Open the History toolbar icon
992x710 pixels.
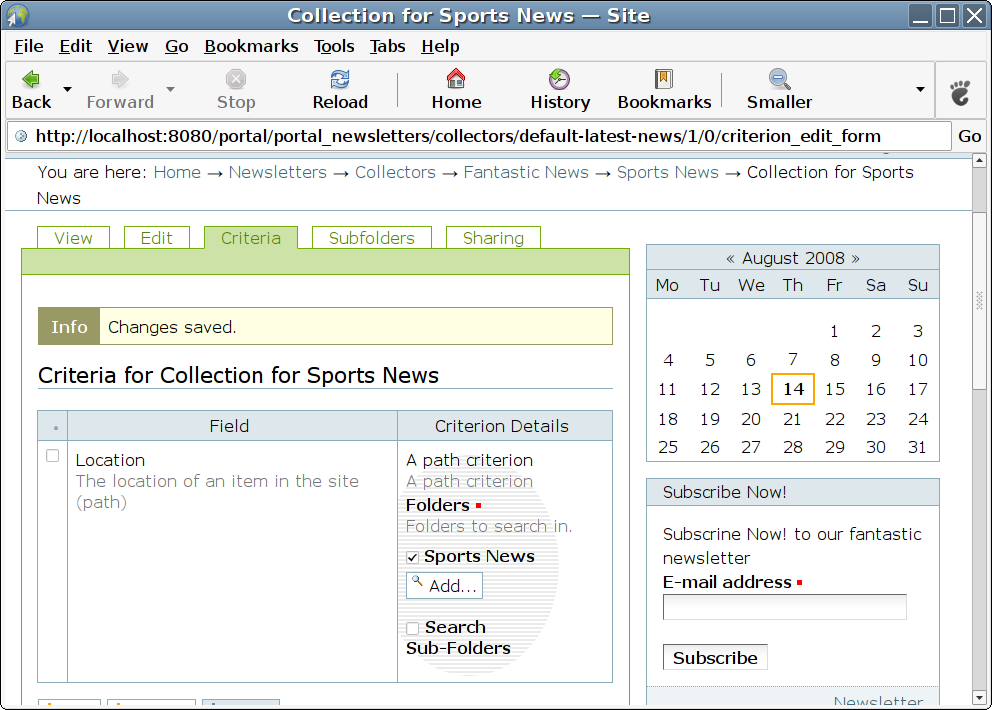pyautogui.click(x=559, y=79)
